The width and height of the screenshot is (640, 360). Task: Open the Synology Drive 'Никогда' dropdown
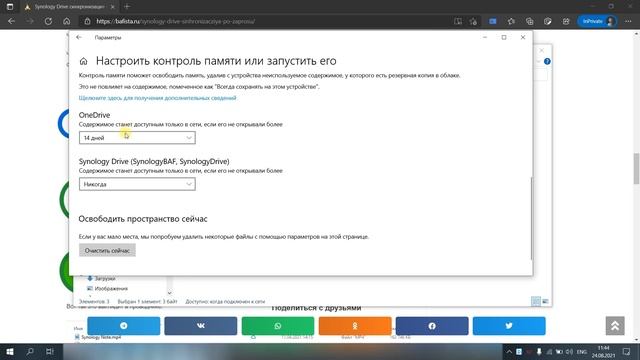(137, 184)
